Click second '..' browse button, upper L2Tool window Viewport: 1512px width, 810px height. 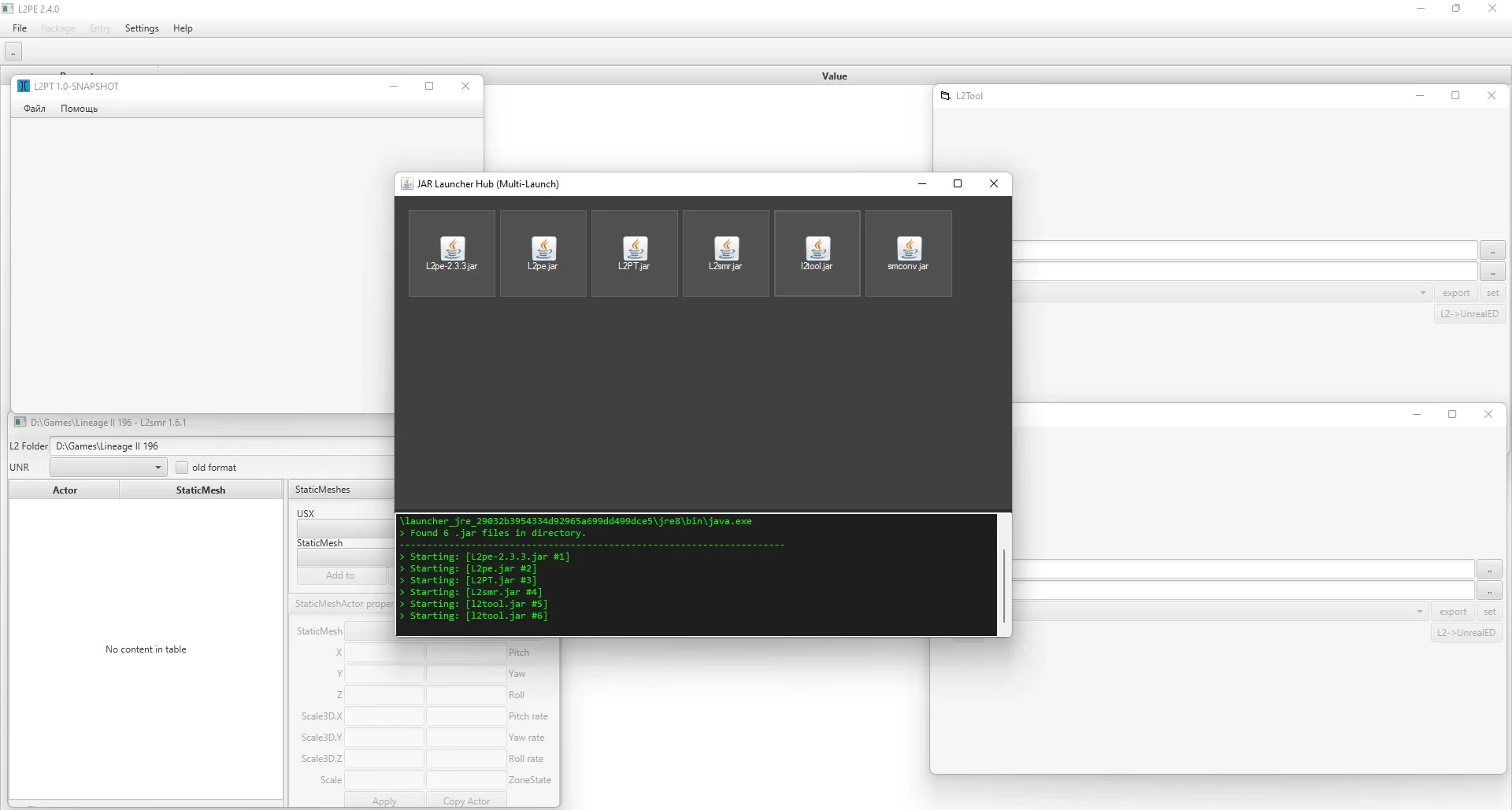1493,272
